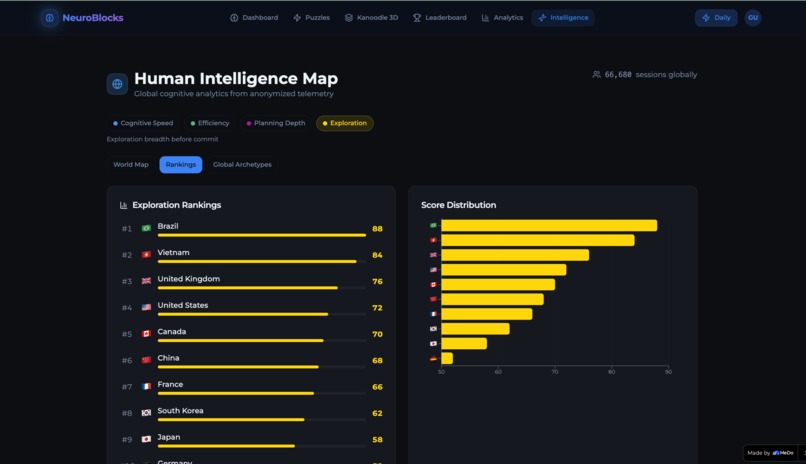The image size is (806, 464).
Task: Select the Planning Depth metric
Action: [276, 123]
